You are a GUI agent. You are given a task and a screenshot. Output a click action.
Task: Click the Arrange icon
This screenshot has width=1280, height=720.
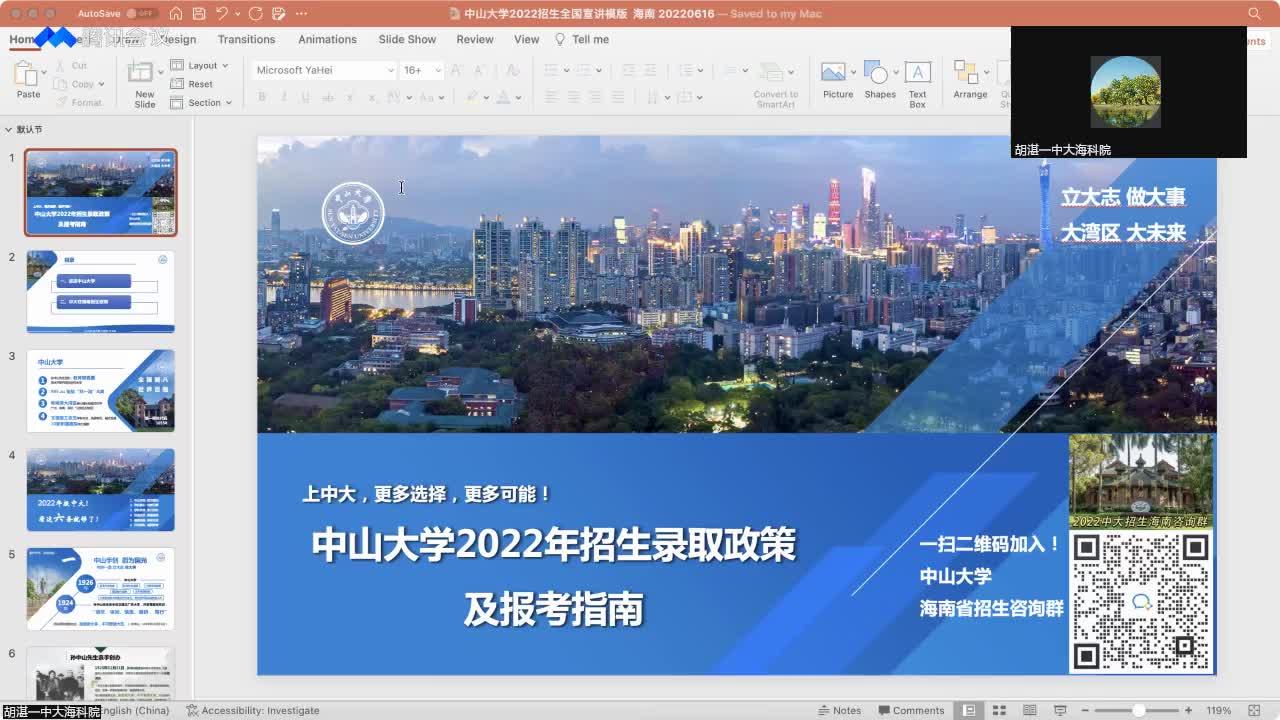[x=966, y=73]
